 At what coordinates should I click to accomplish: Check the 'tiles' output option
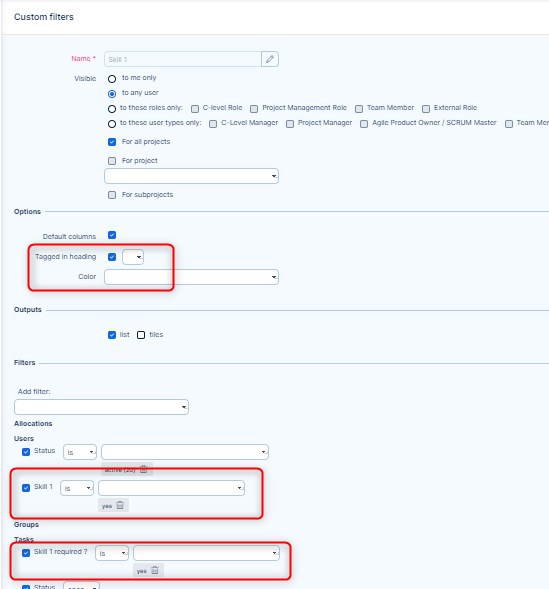[141, 335]
